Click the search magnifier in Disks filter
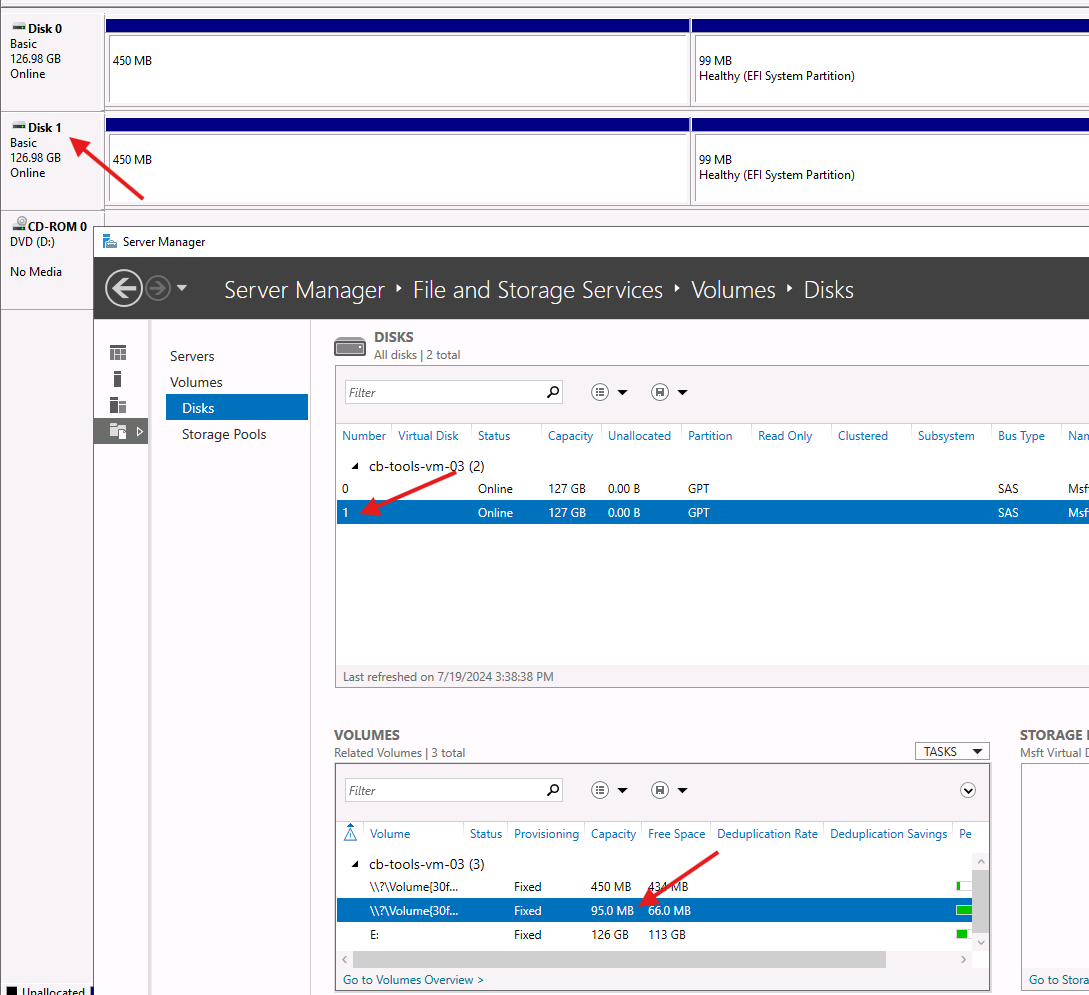 pyautogui.click(x=553, y=392)
